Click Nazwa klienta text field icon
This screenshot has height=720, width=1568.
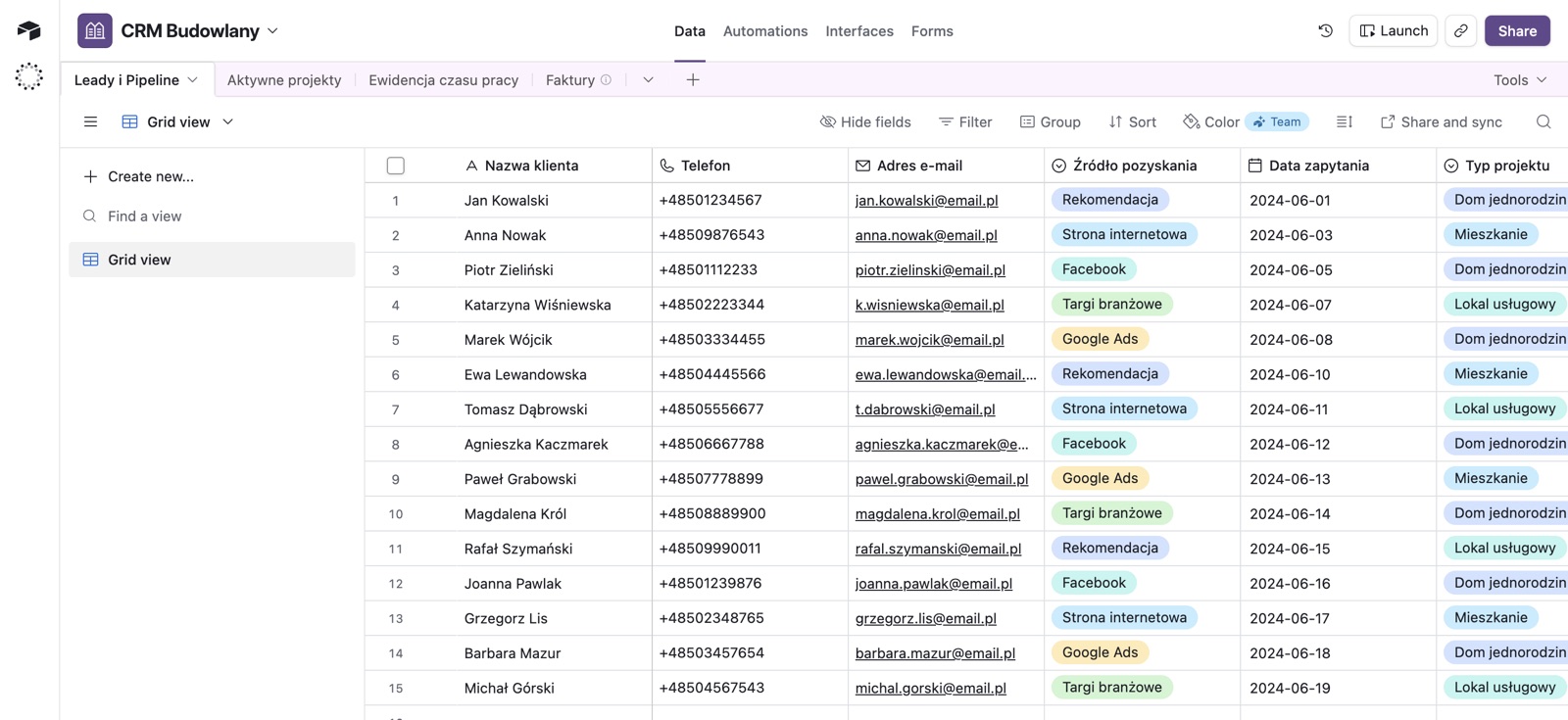coord(471,166)
